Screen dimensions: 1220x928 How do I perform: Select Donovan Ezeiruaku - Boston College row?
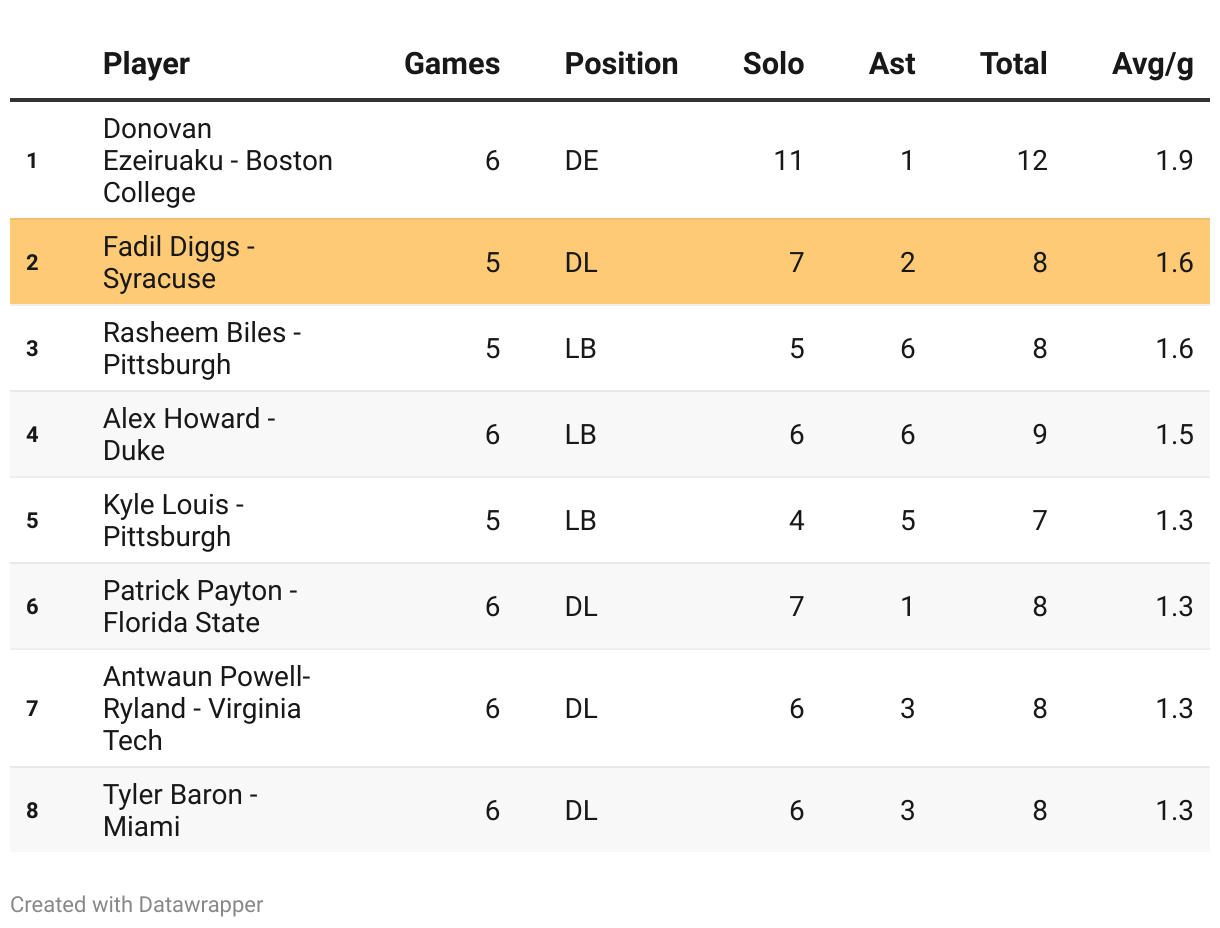(610, 160)
